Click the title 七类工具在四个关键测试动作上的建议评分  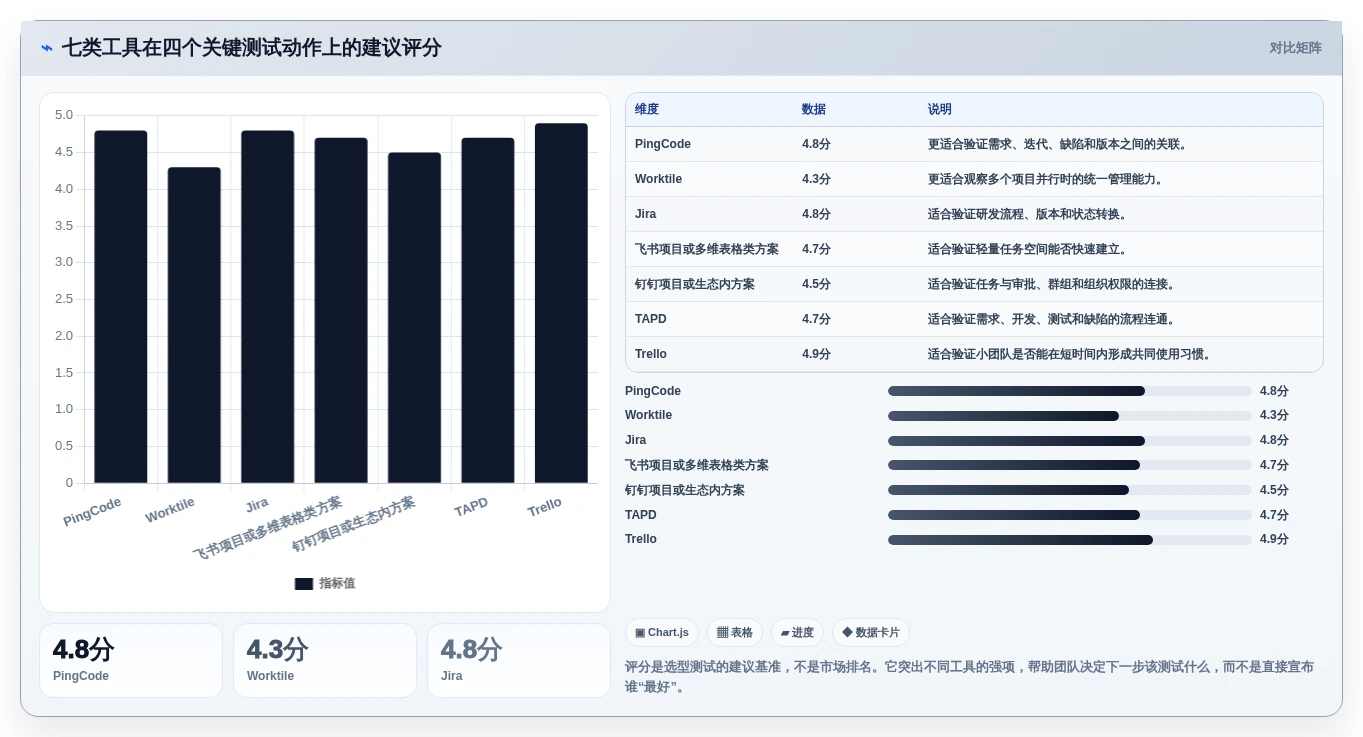(251, 48)
